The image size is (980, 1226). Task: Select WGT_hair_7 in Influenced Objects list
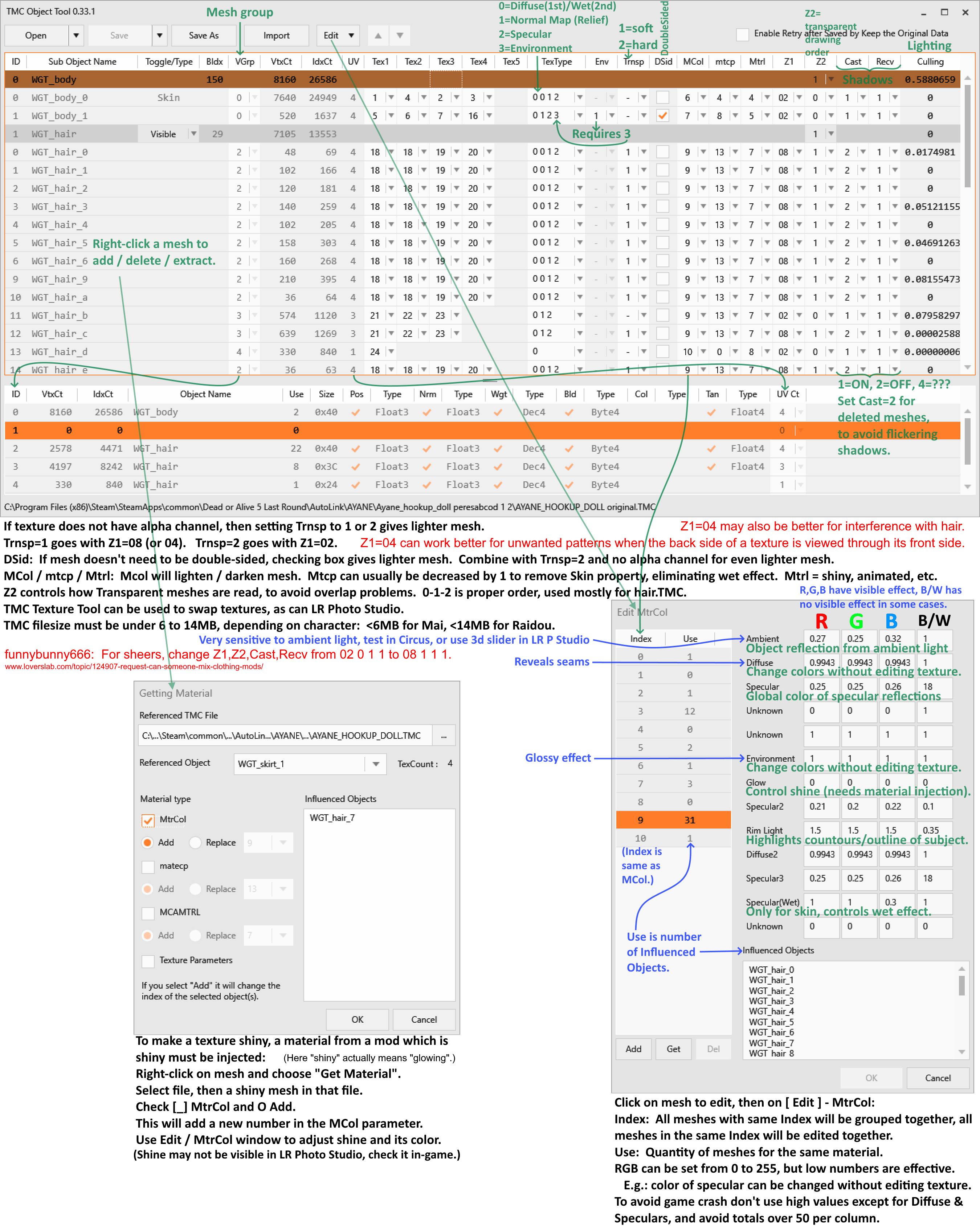click(332, 818)
